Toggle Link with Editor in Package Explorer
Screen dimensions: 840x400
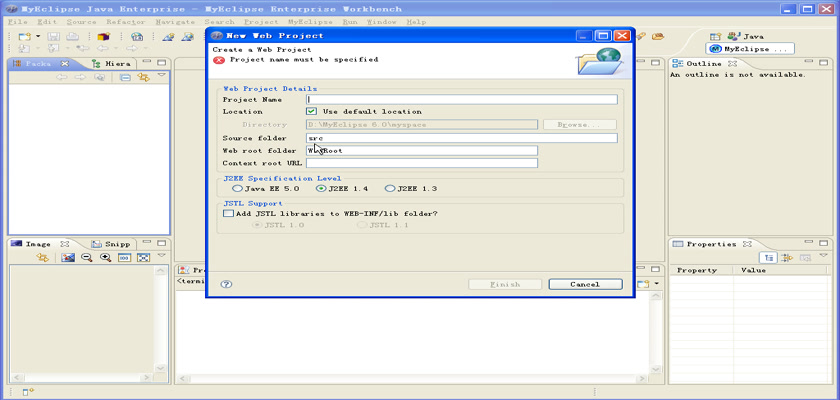144,78
